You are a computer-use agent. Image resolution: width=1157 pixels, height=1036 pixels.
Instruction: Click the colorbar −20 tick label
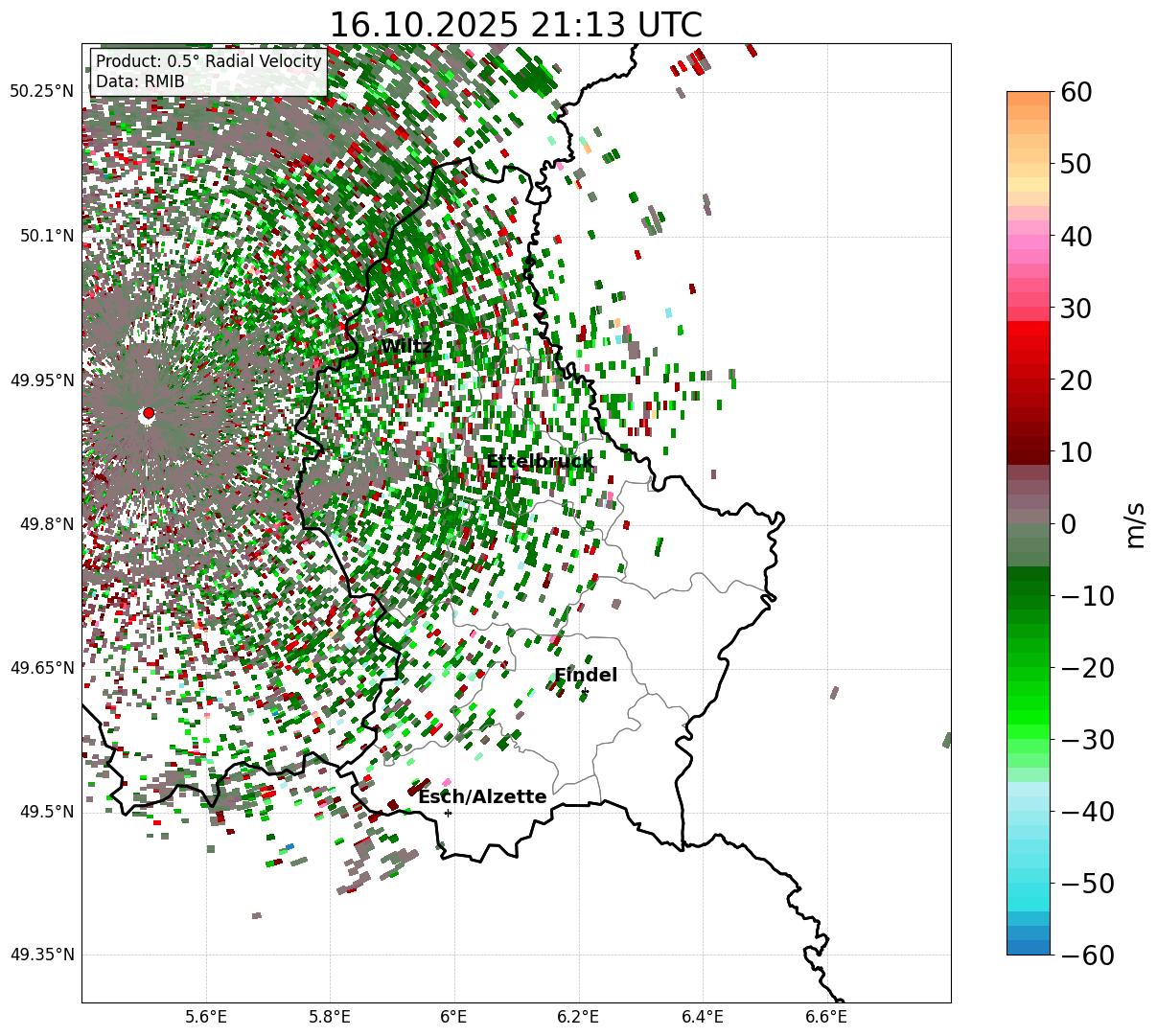(x=1086, y=668)
